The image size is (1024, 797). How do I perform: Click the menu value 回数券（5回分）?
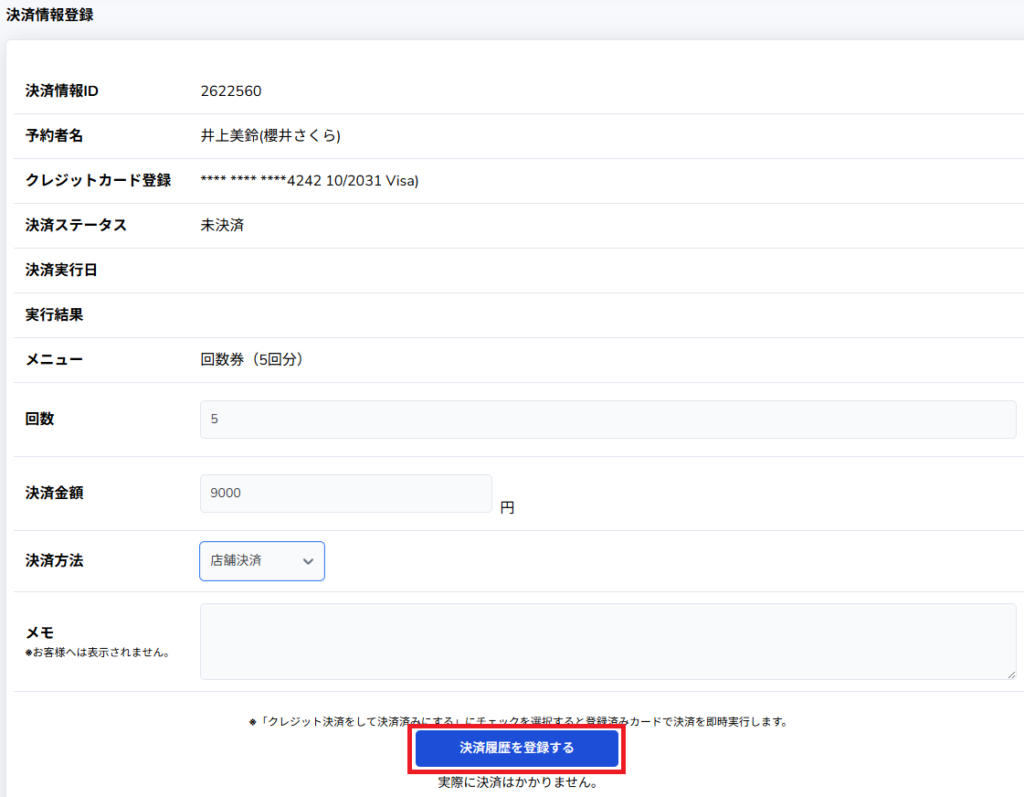click(252, 359)
